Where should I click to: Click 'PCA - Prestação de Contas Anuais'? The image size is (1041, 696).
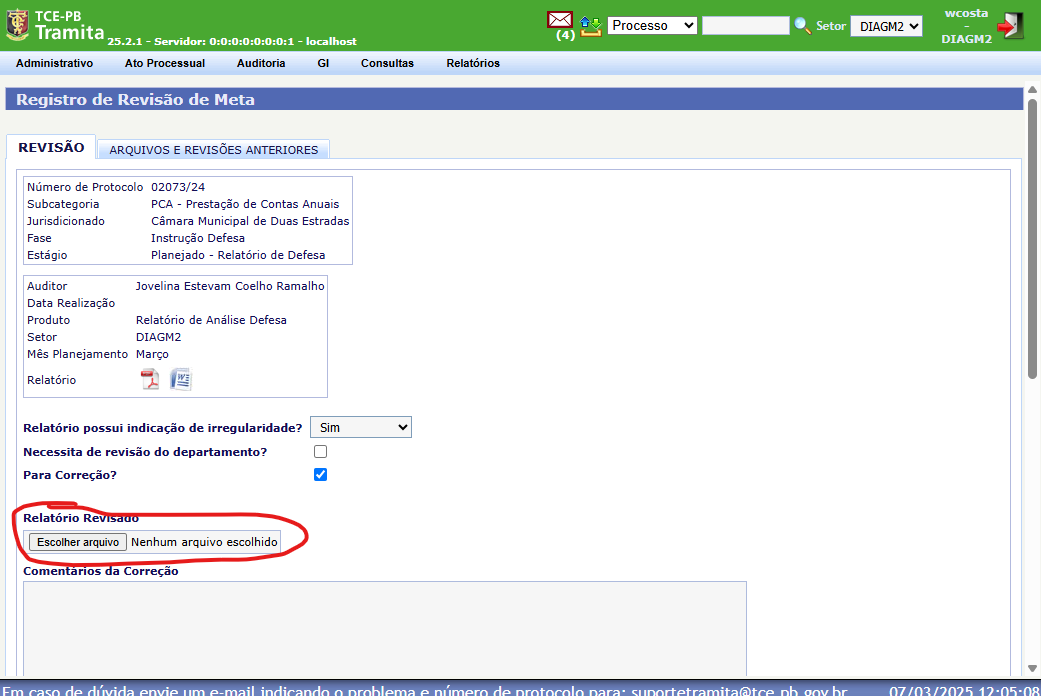pos(245,204)
